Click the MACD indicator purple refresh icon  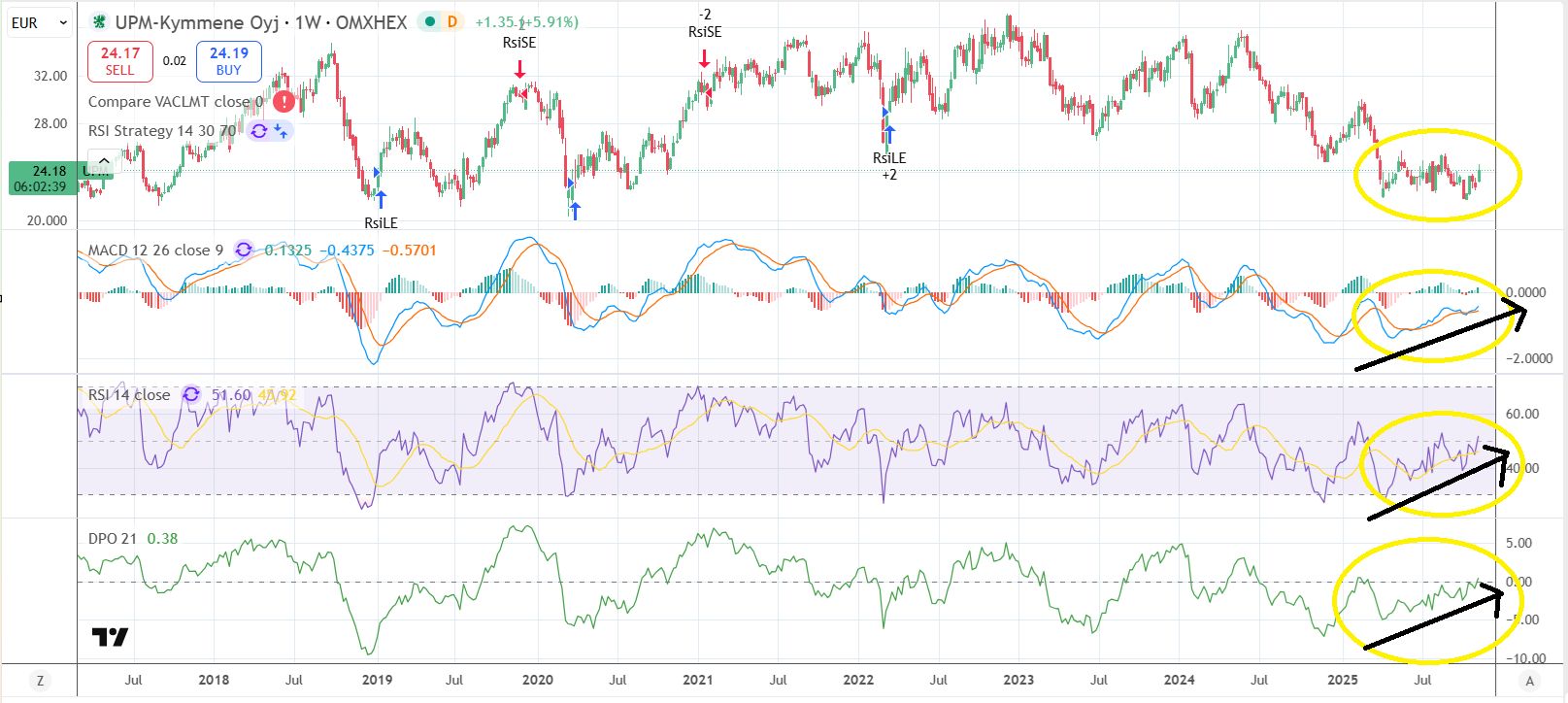[x=244, y=250]
